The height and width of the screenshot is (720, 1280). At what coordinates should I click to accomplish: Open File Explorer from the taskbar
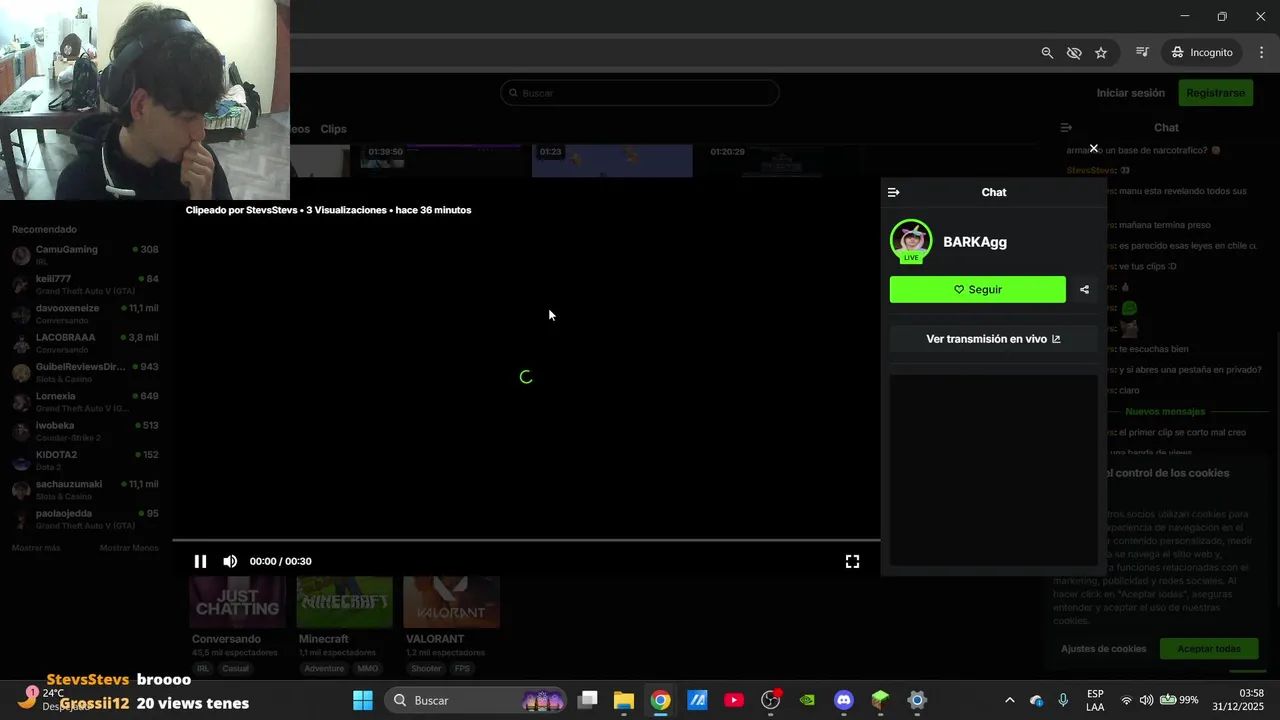pyautogui.click(x=624, y=700)
